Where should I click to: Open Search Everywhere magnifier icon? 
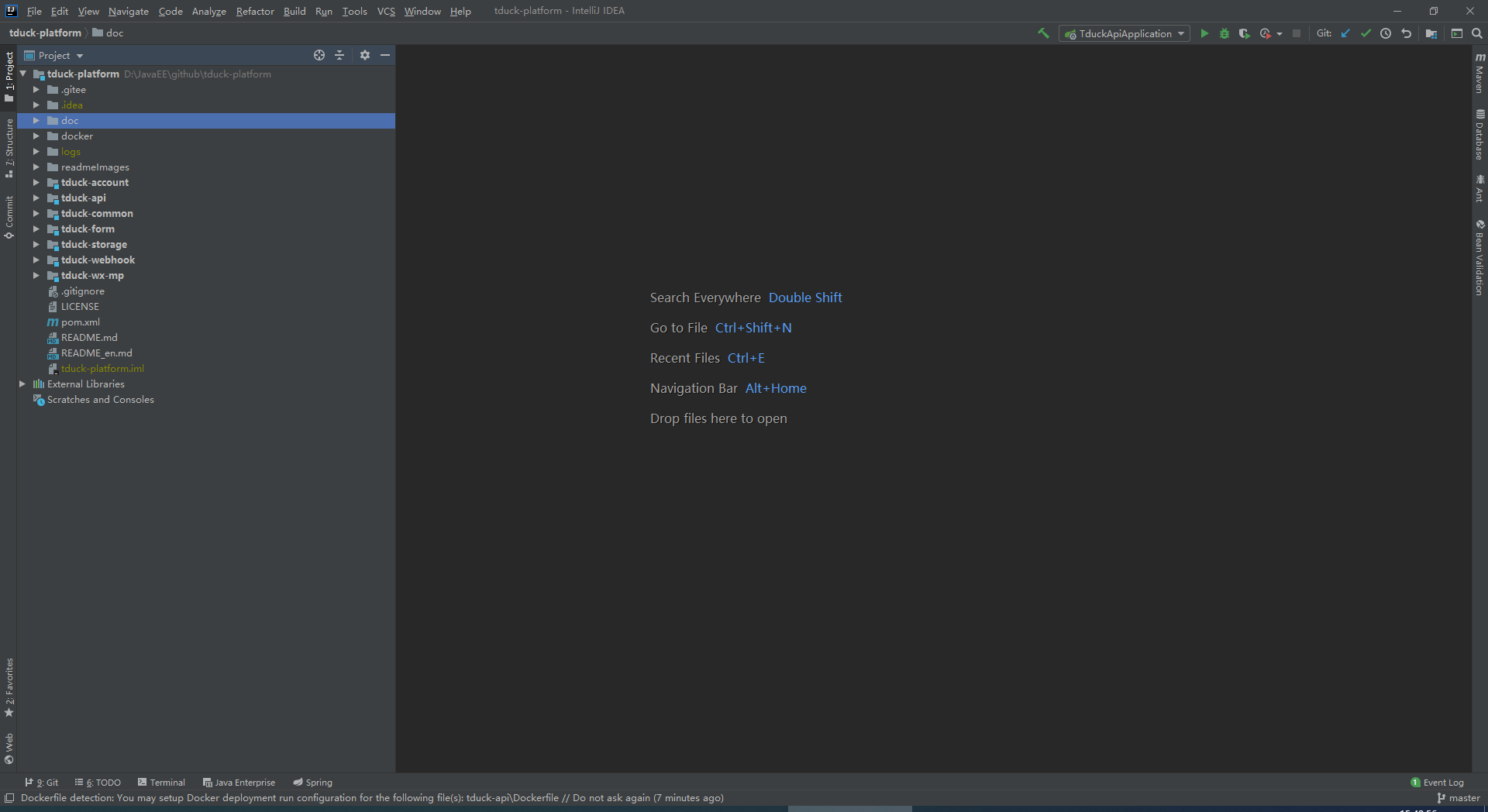click(x=1477, y=33)
